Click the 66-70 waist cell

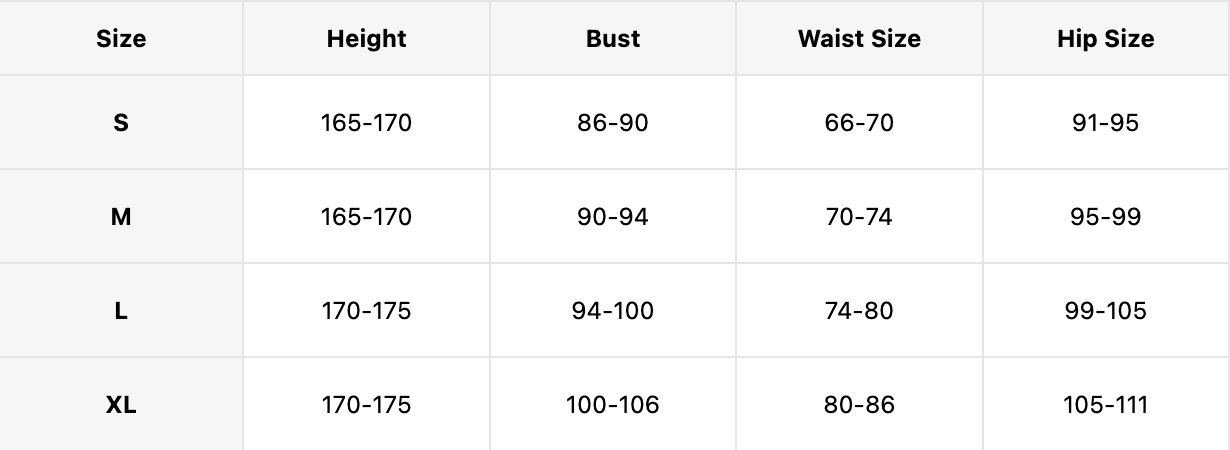[859, 123]
